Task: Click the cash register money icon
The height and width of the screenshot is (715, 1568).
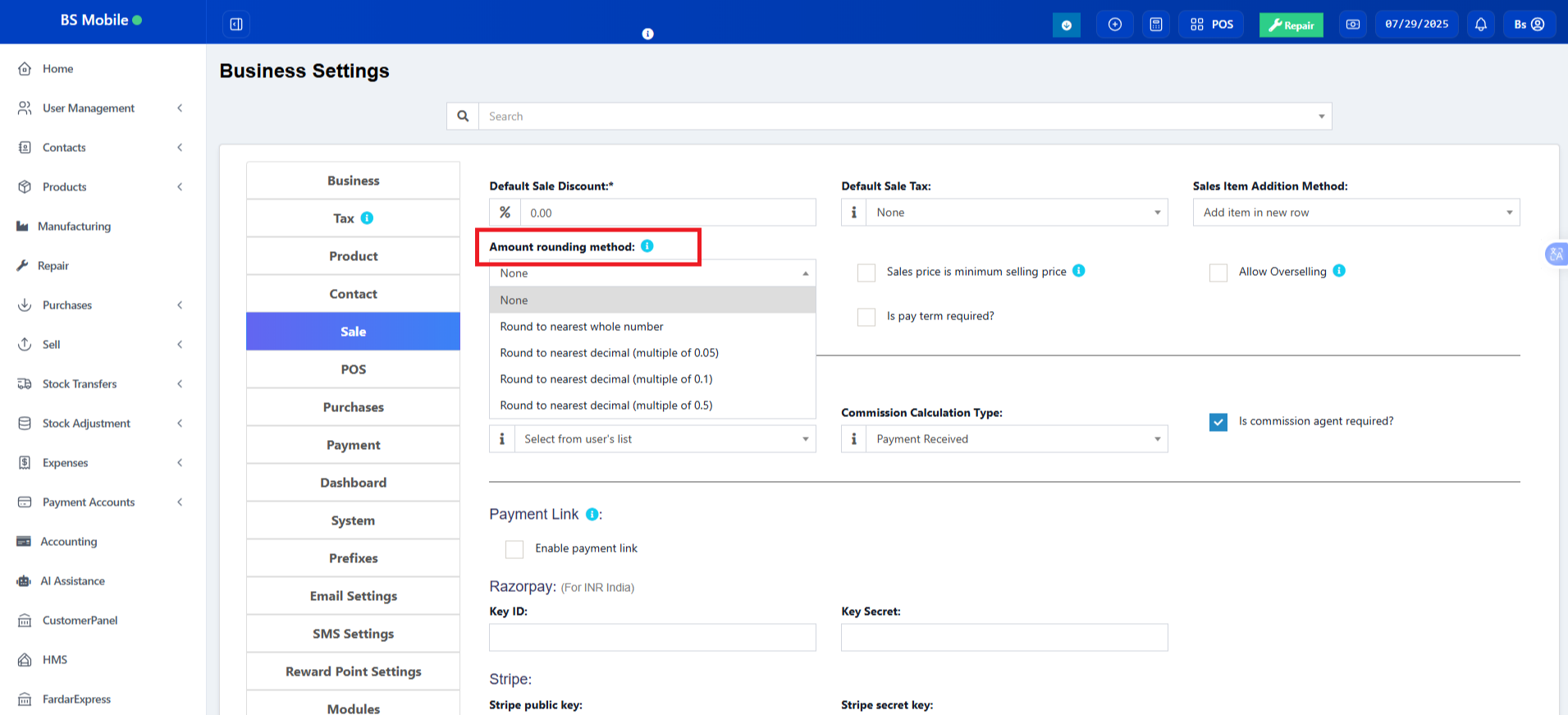Action: tap(1352, 25)
